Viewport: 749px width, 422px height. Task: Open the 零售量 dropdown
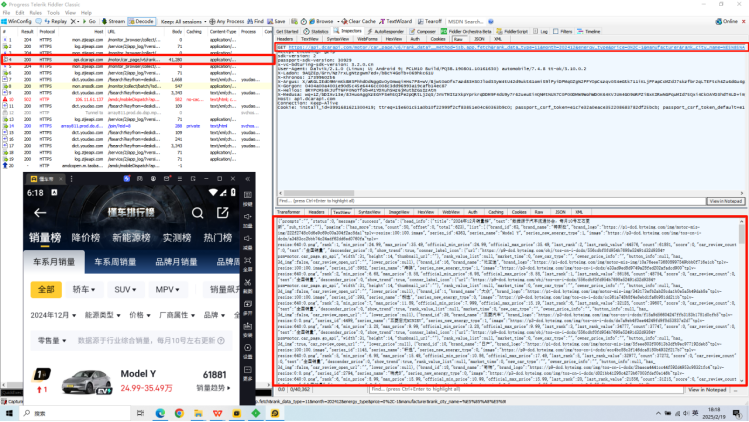(52, 340)
